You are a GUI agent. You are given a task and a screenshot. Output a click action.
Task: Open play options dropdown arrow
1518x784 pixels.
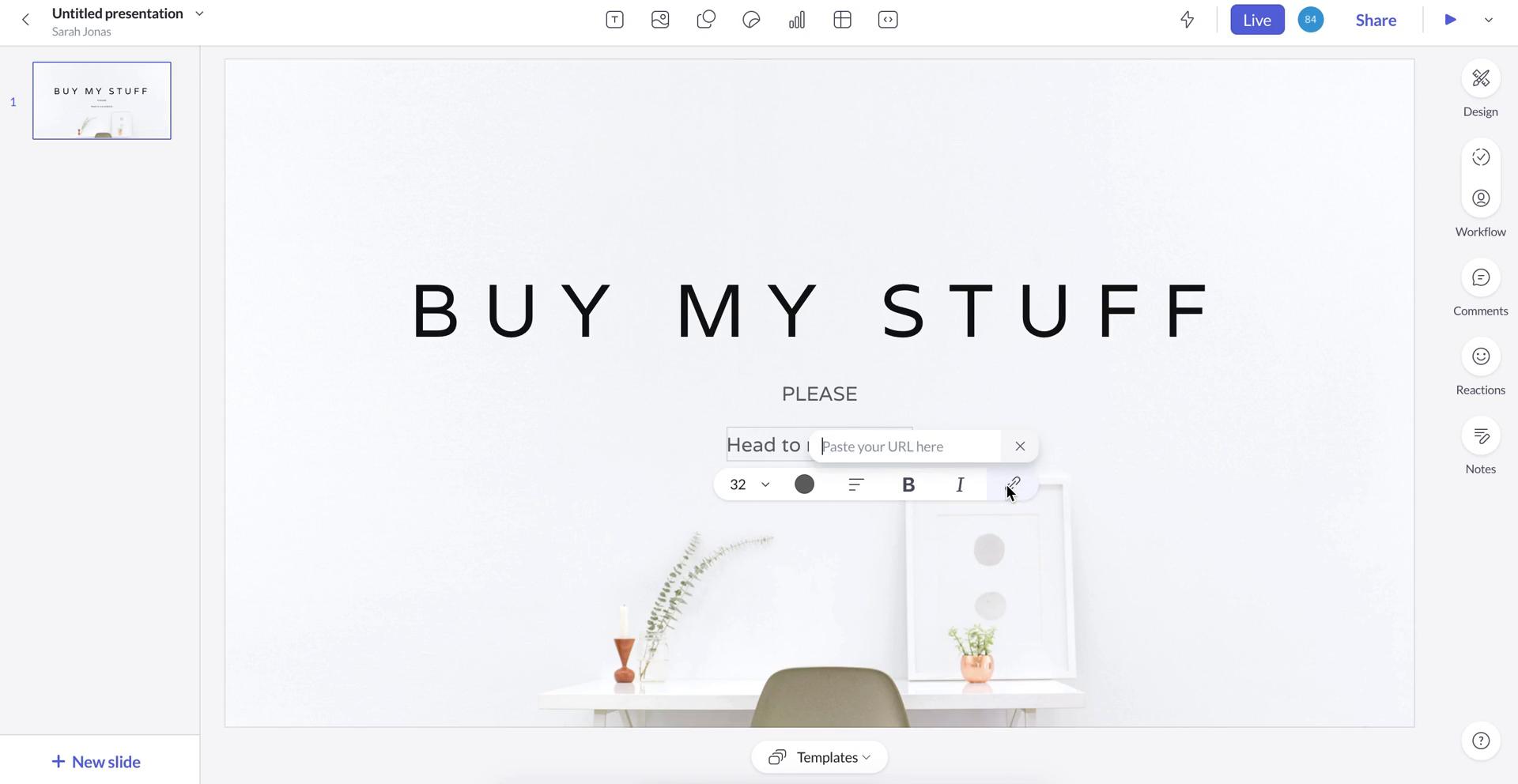point(1489,20)
